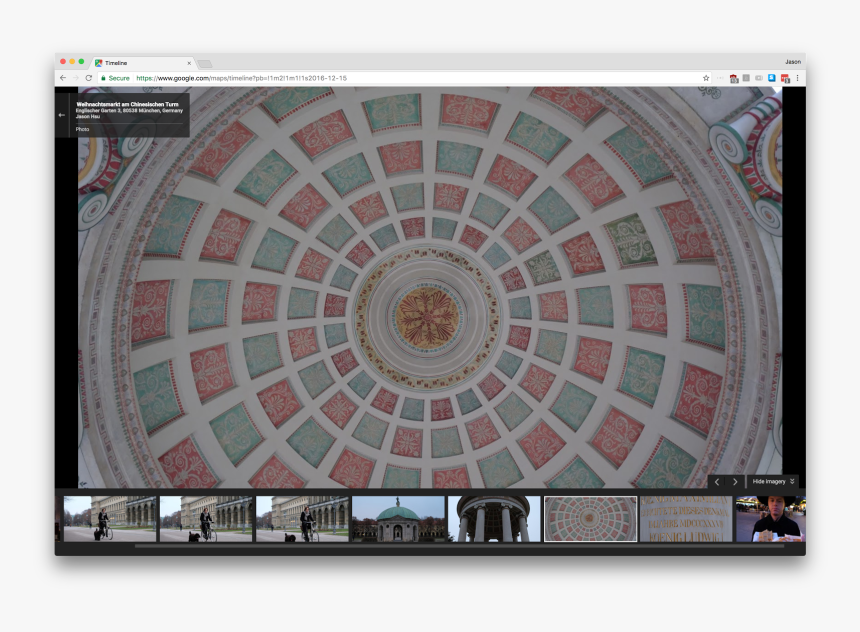Open the rightmost red extension with badge

pyautogui.click(x=785, y=78)
